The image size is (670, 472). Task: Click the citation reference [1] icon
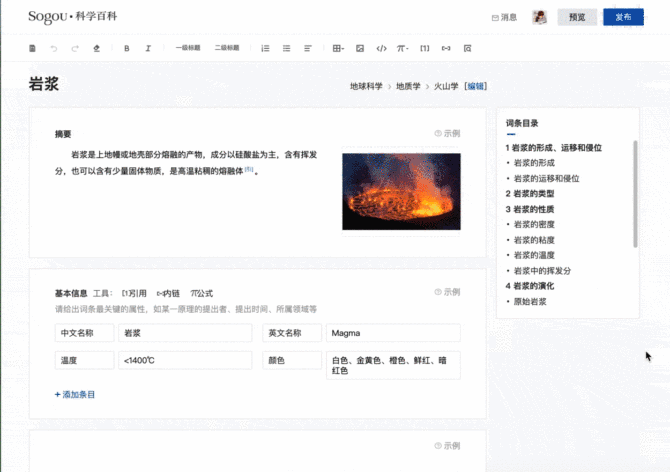click(x=425, y=48)
